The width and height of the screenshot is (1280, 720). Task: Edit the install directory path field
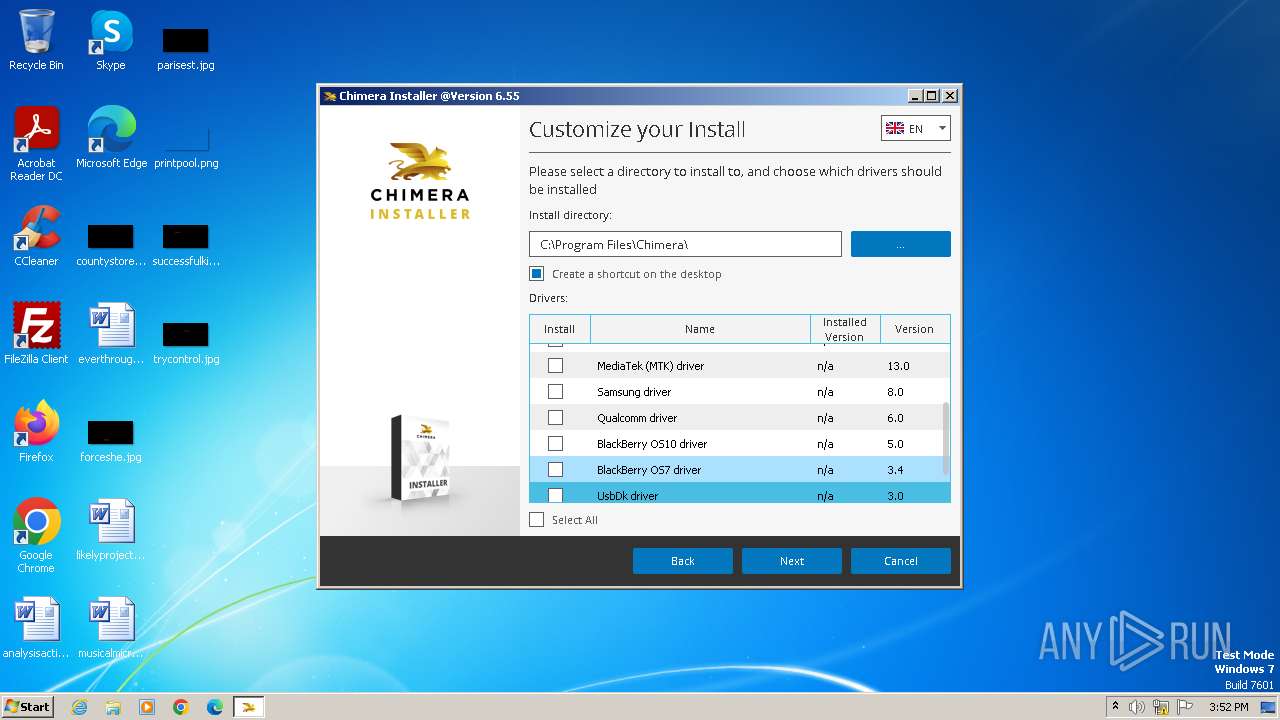(x=685, y=244)
